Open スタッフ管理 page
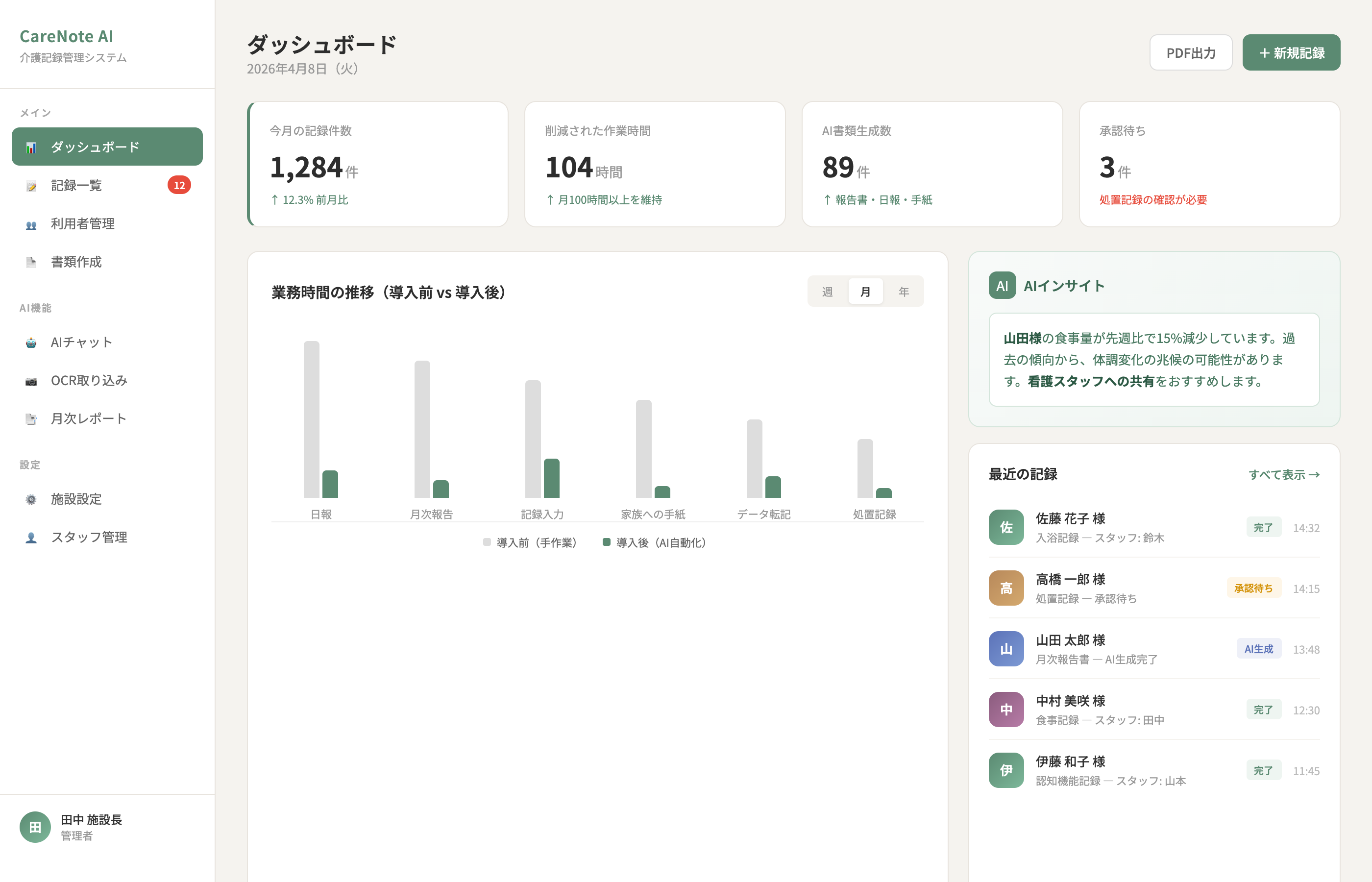 coord(107,537)
